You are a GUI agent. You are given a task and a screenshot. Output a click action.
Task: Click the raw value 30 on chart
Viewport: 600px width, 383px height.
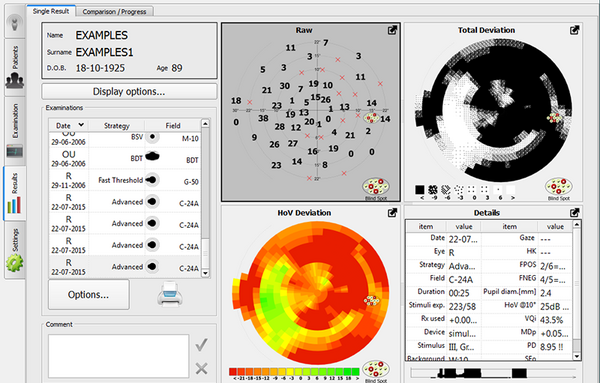point(284,86)
